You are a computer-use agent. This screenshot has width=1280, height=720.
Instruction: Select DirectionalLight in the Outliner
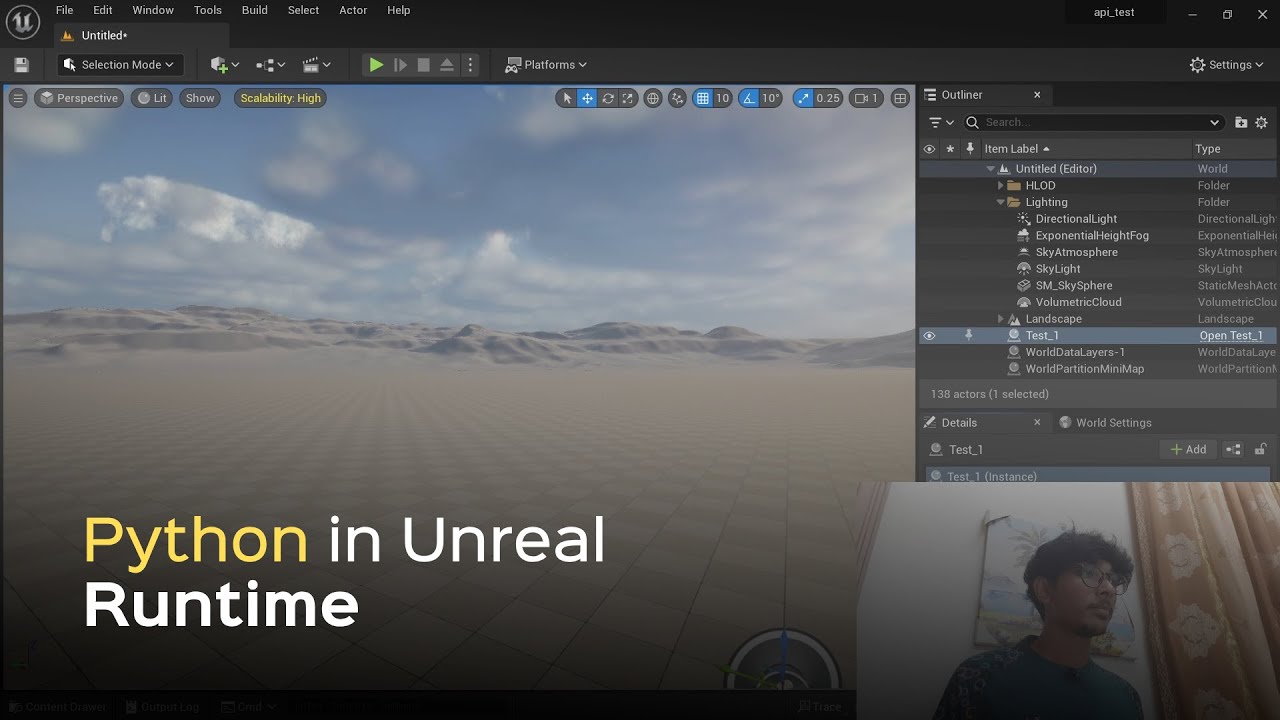(1076, 219)
